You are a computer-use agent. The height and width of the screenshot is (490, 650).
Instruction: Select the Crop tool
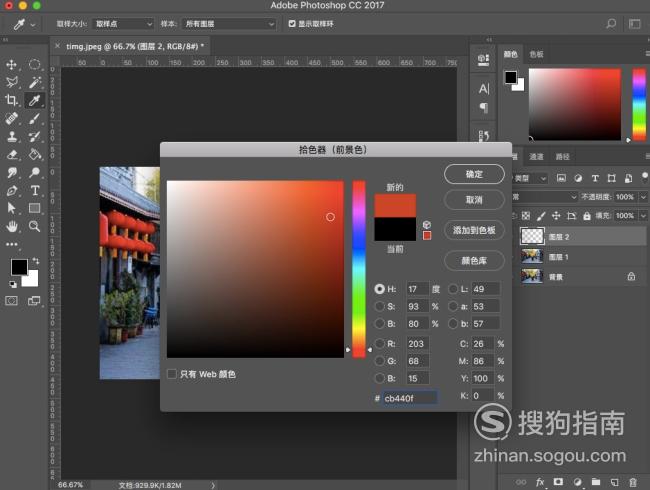(11, 100)
